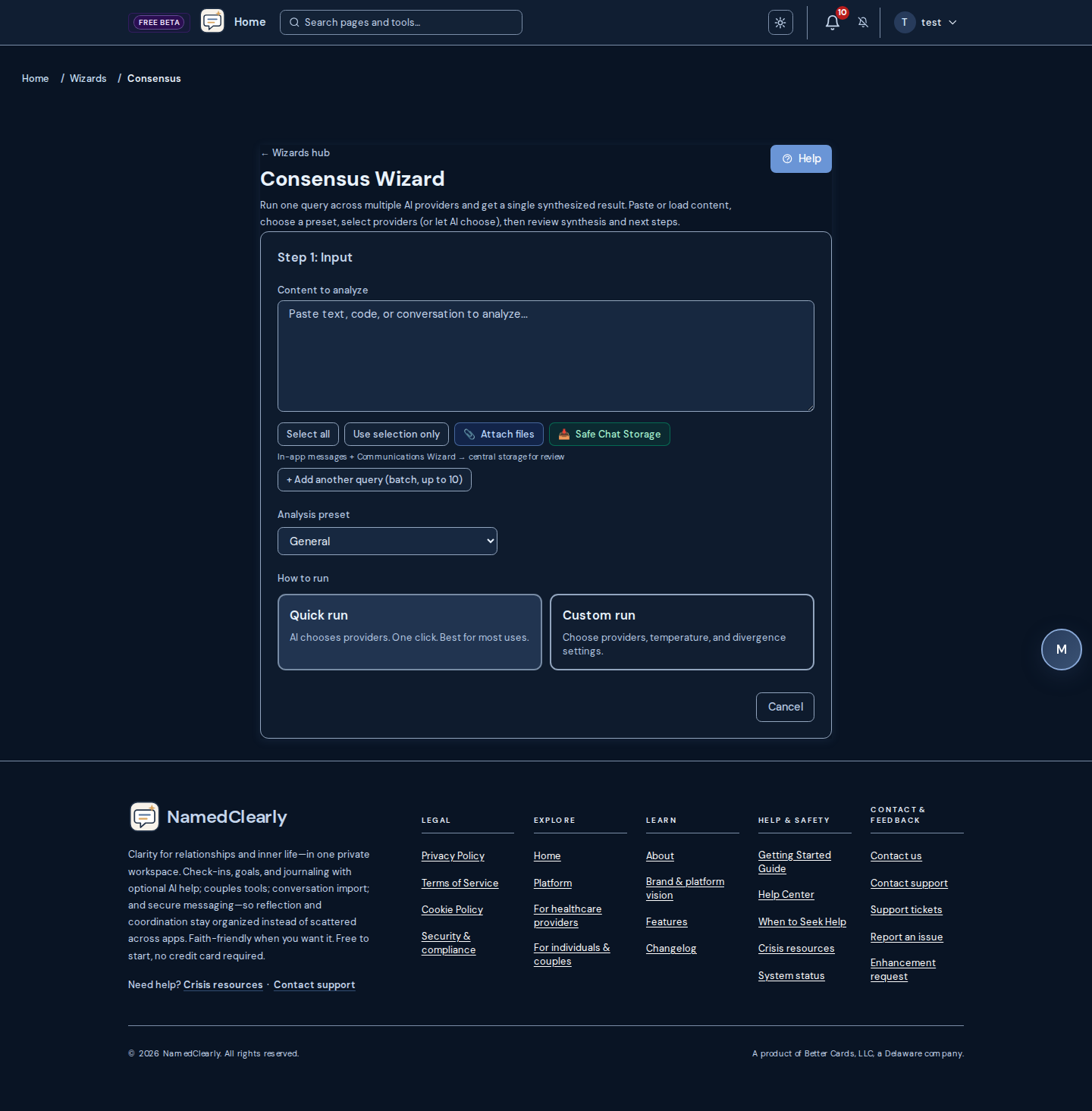Open Cookie Policy link
Image resolution: width=1092 pixels, height=1111 pixels.
452,909
